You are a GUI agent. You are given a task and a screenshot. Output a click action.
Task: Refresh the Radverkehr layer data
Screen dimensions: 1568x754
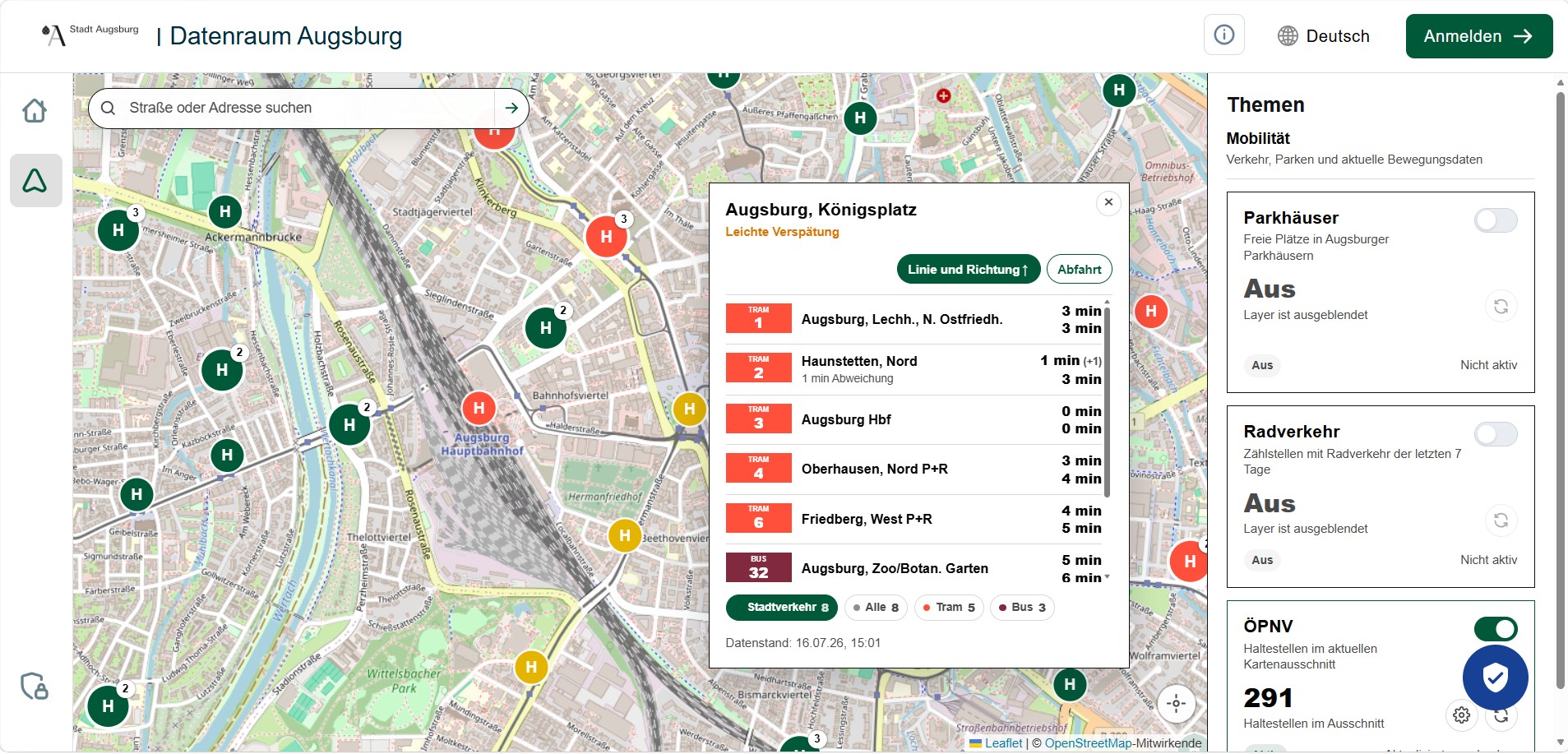click(x=1501, y=520)
